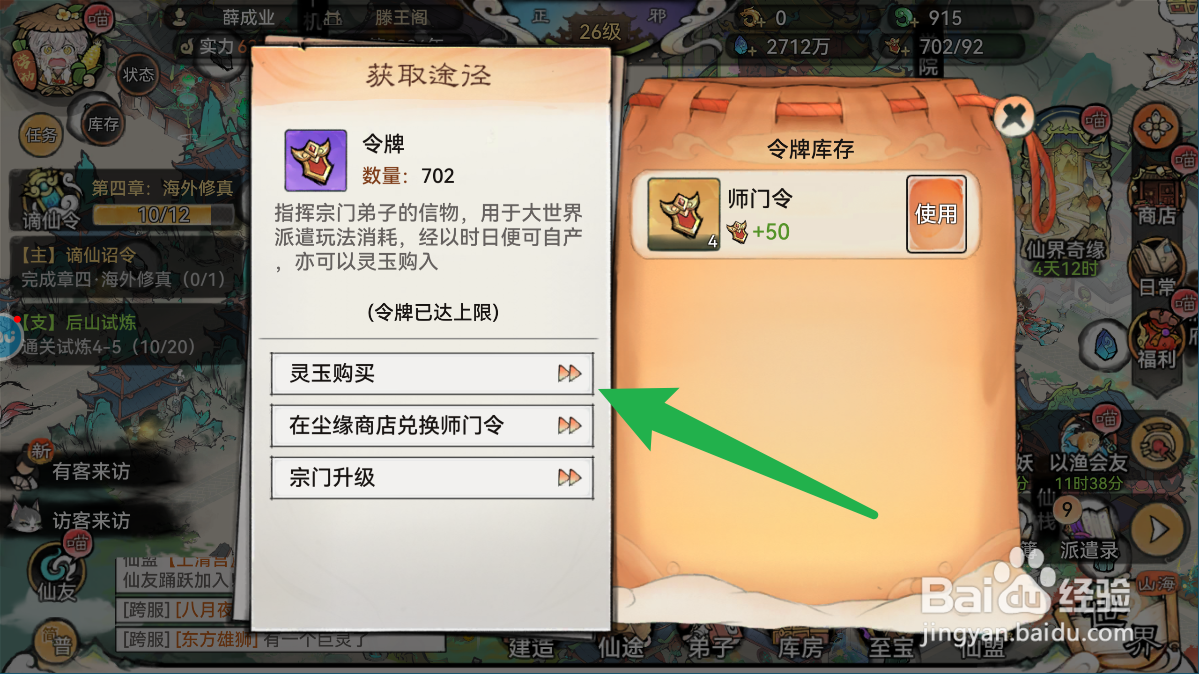Open the 任务 round icon
Image resolution: width=1199 pixels, height=674 pixels.
(41, 135)
